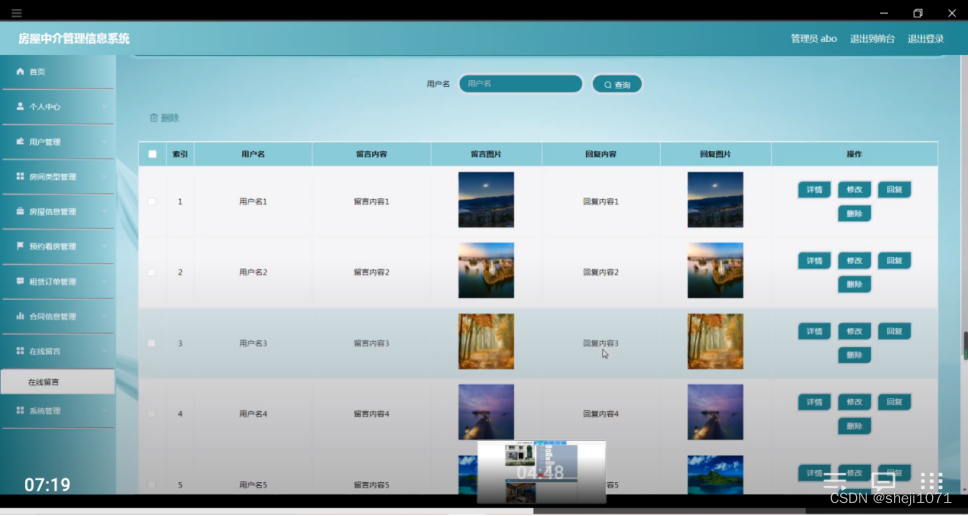Click the 查询 search button
Screen dimensions: 968x516
[617, 85]
